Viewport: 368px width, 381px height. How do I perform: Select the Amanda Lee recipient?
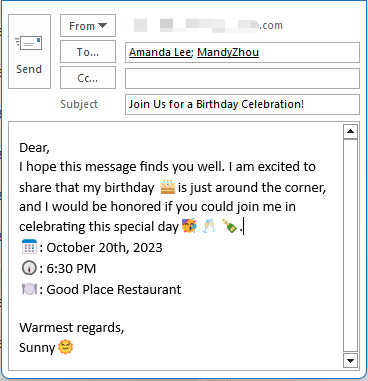pos(160,52)
